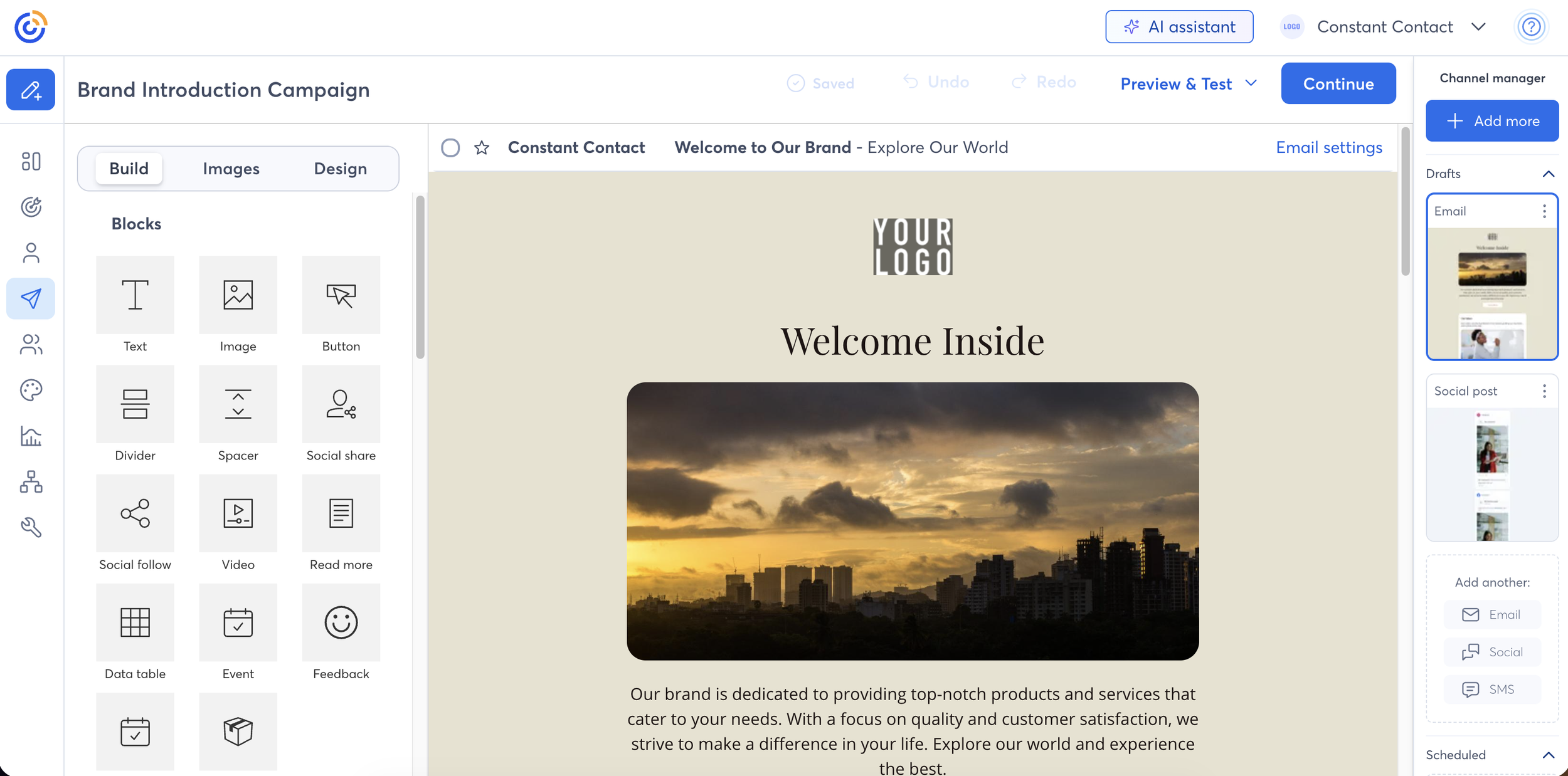Open the paper plane campaigns icon
Image resolution: width=1568 pixels, height=776 pixels.
[31, 298]
